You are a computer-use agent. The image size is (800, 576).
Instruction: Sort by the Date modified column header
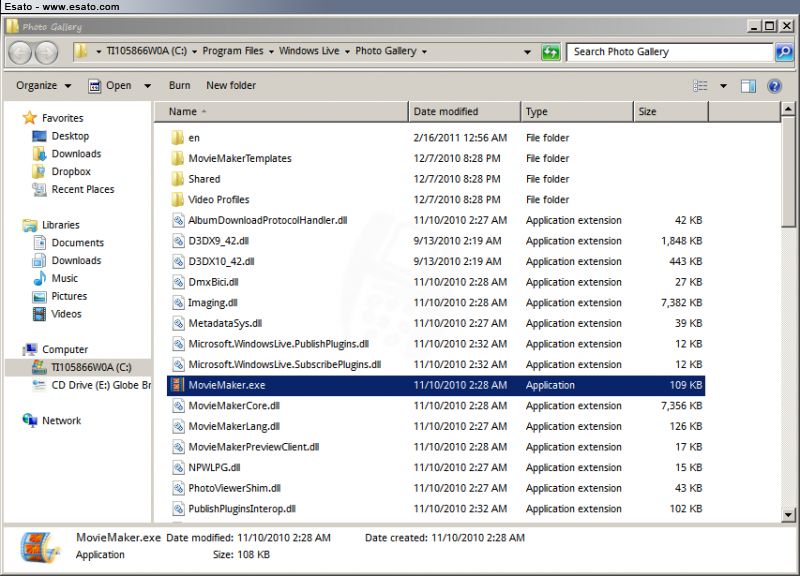click(x=464, y=112)
